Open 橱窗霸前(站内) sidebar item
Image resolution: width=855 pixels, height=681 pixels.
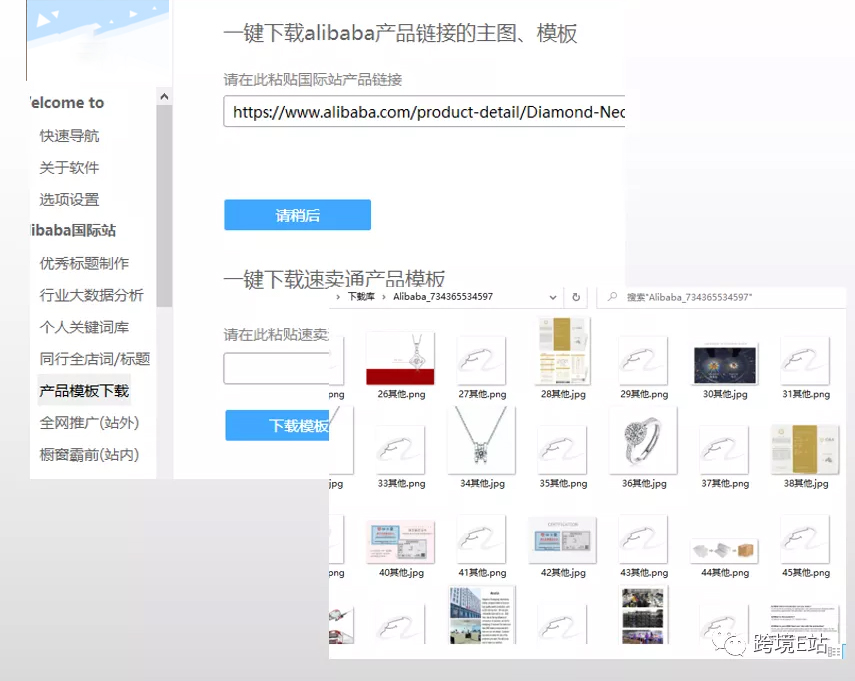(89, 454)
